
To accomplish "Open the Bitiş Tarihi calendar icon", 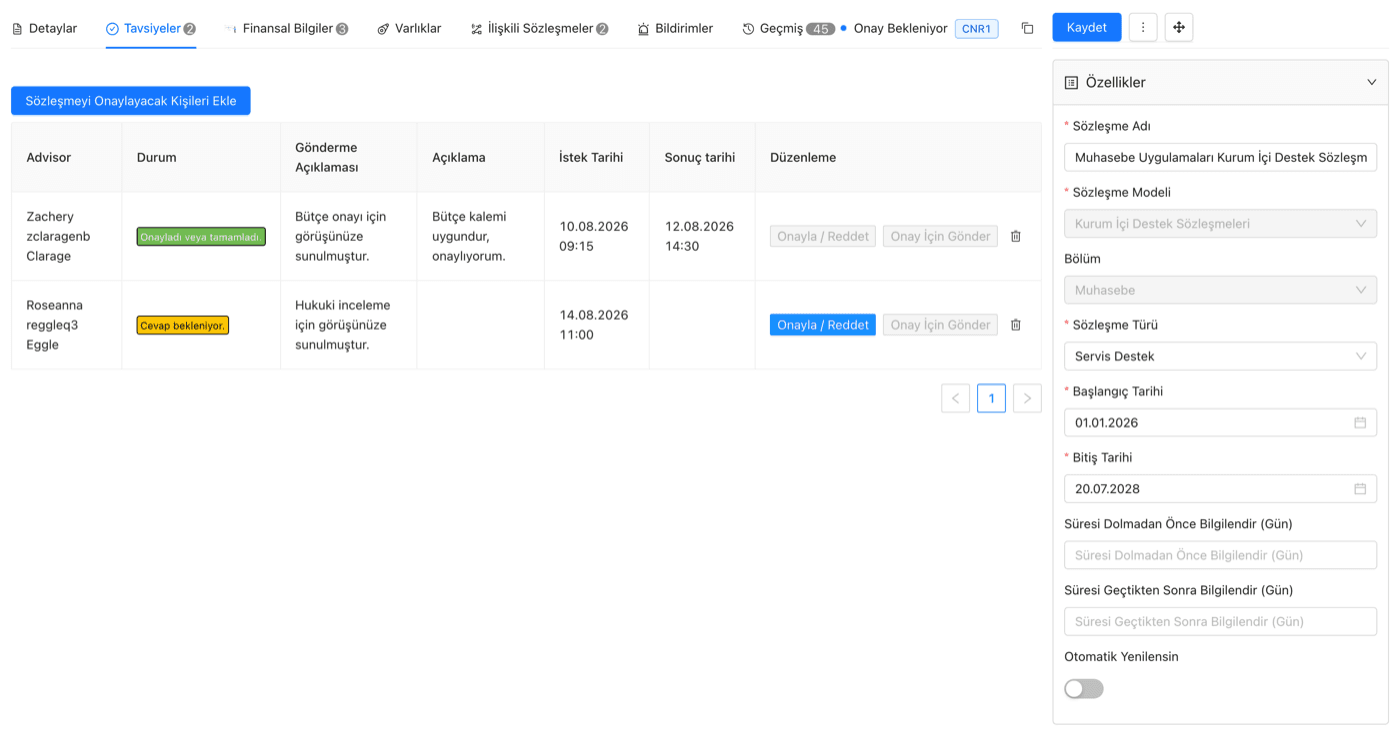I will (x=1360, y=489).
